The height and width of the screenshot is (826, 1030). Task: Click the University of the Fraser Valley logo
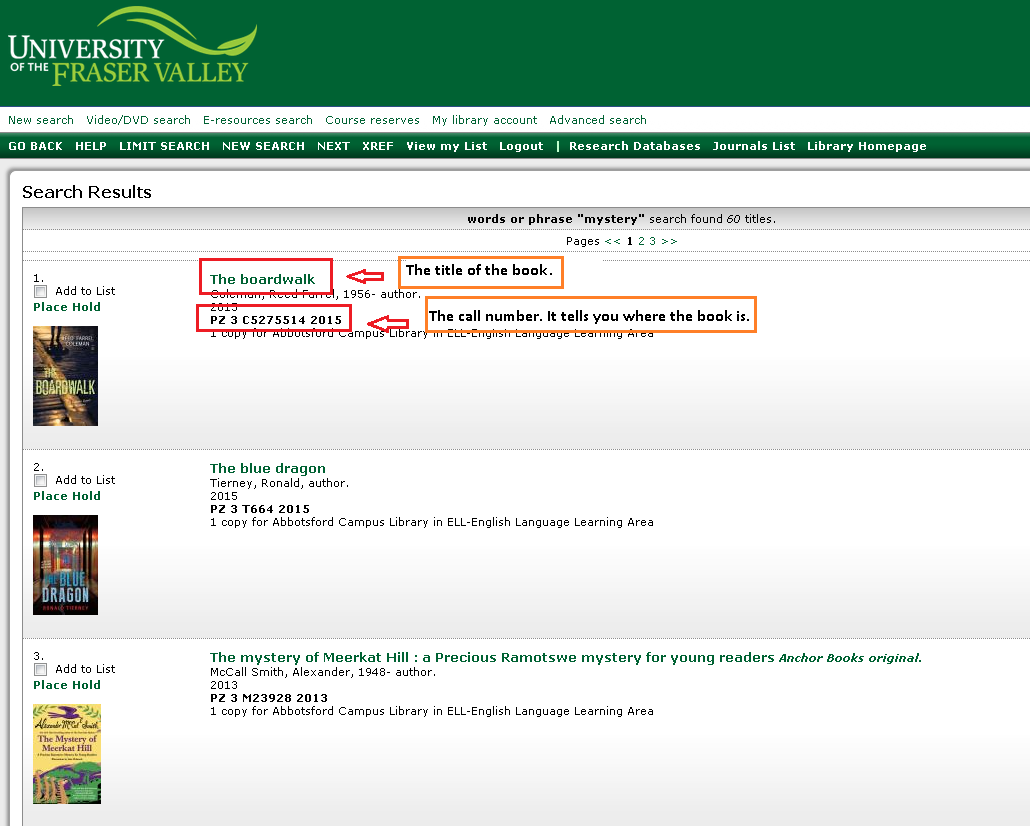click(x=130, y=48)
